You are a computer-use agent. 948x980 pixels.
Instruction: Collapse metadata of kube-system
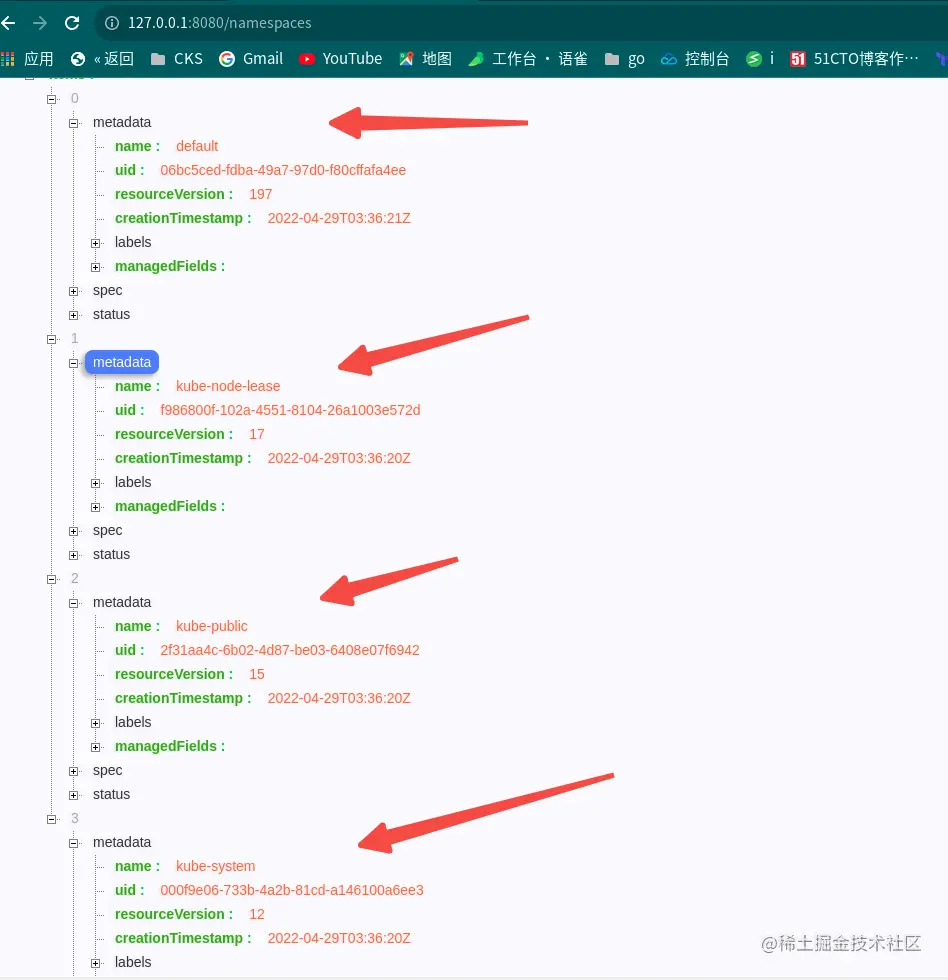pyautogui.click(x=74, y=843)
